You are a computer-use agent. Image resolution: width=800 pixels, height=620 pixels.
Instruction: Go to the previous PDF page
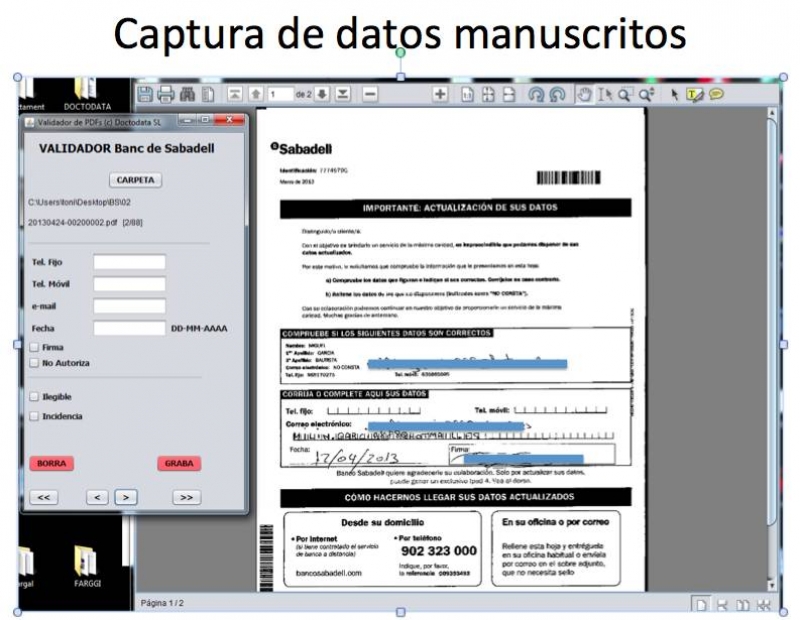pos(256,94)
